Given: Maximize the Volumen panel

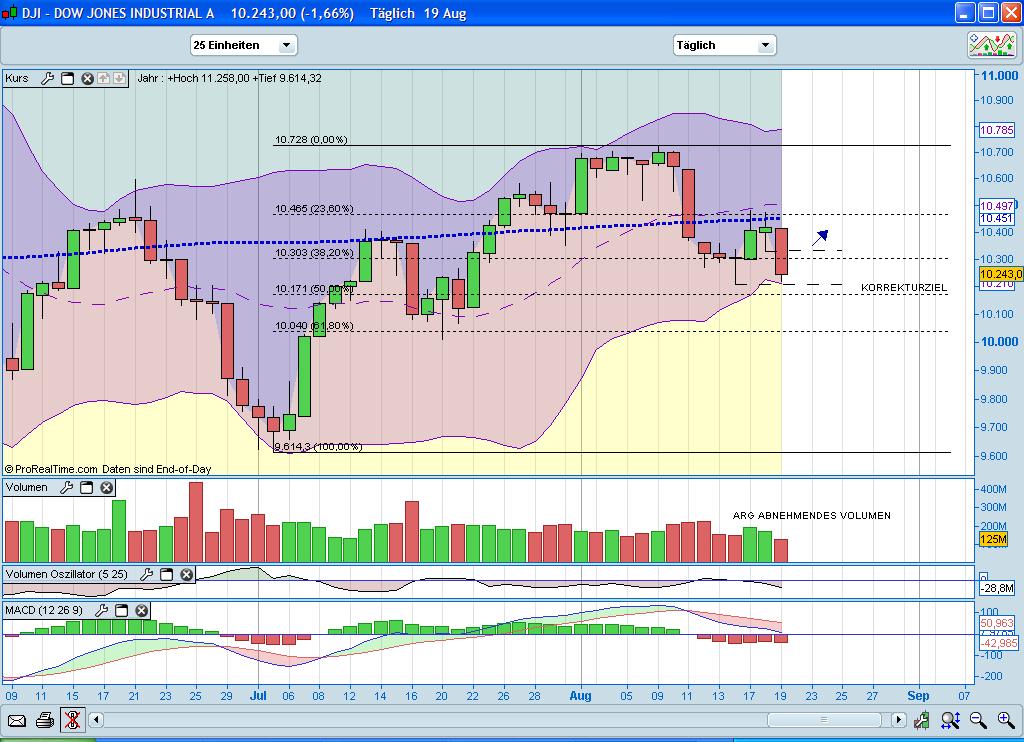Looking at the screenshot, I should point(86,487).
